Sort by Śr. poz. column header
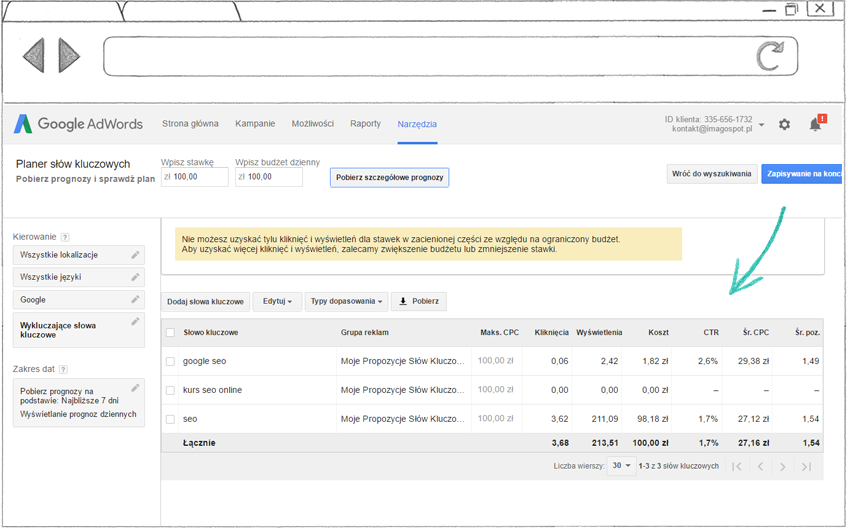848x529 pixels. 807,333
